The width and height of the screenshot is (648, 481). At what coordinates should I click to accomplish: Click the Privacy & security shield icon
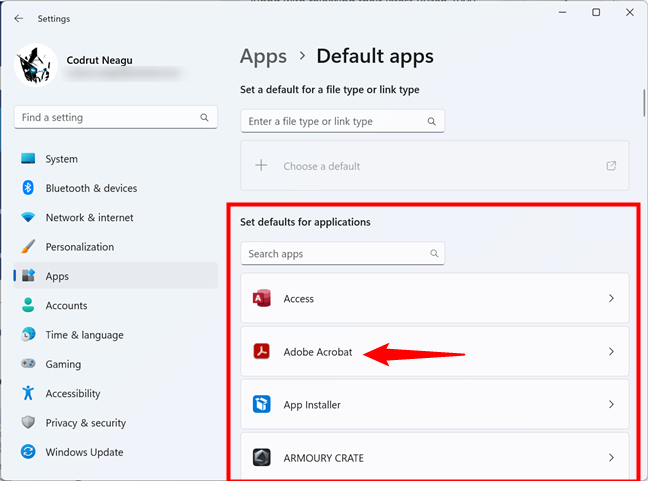coord(28,422)
